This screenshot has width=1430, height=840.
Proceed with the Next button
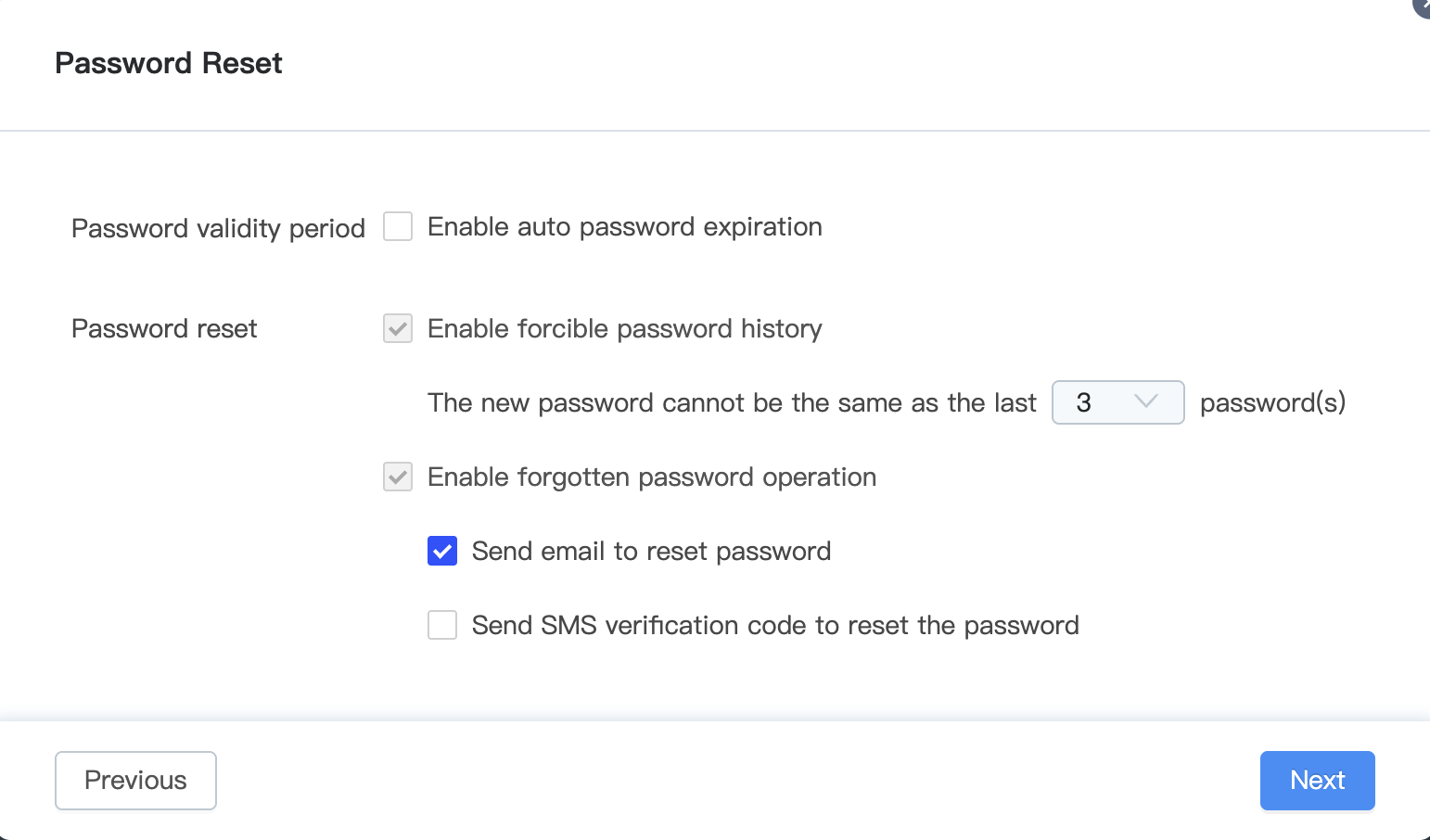tap(1317, 780)
